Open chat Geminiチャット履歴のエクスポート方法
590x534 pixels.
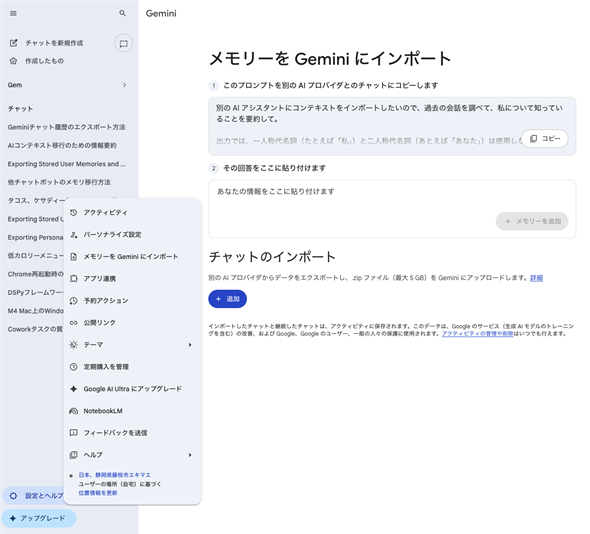(67, 127)
